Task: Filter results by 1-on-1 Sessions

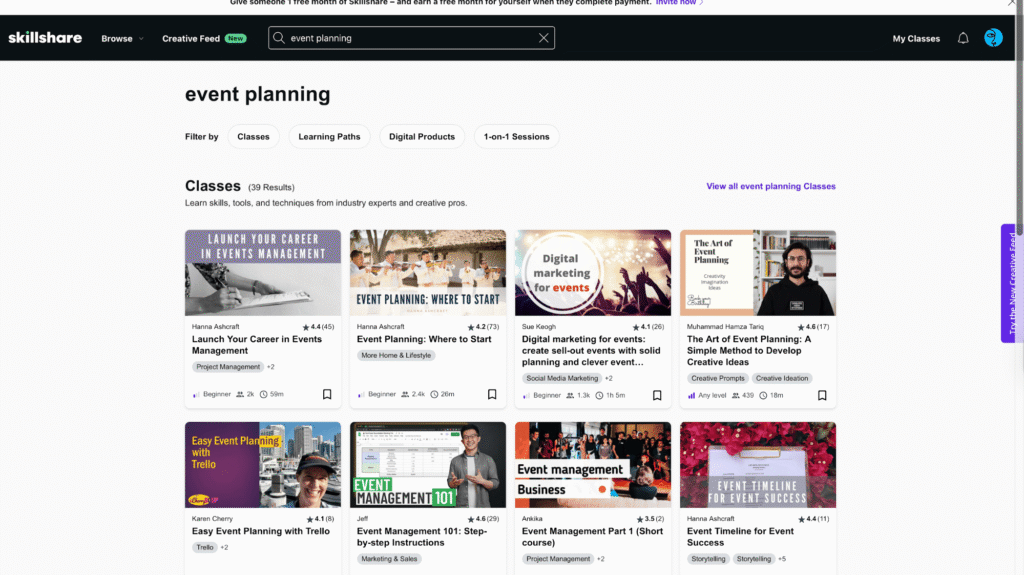Action: tap(517, 137)
